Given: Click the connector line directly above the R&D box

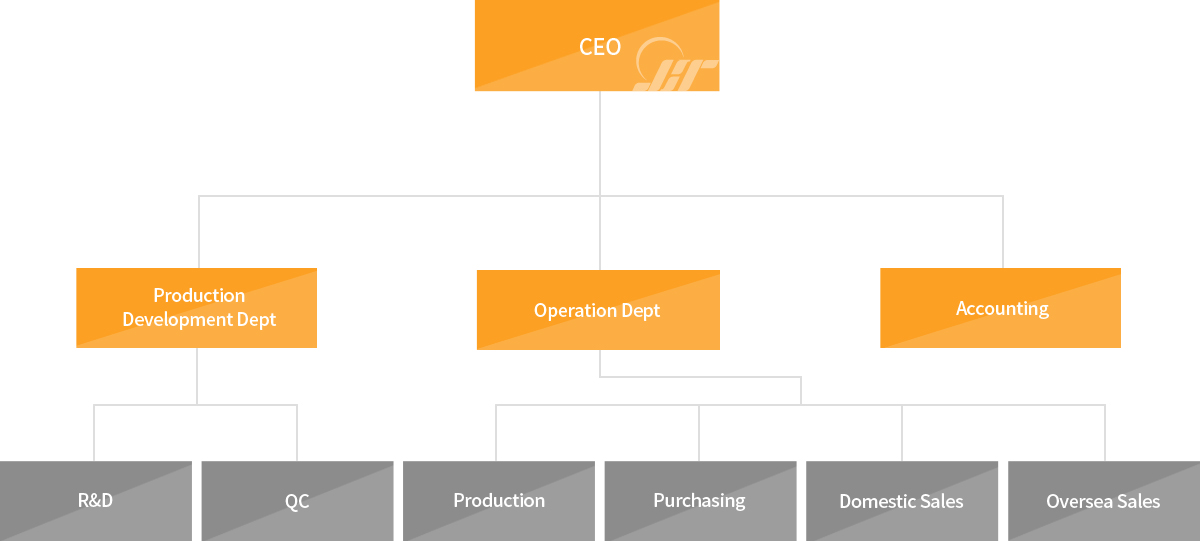Looking at the screenshot, I should pos(94,433).
